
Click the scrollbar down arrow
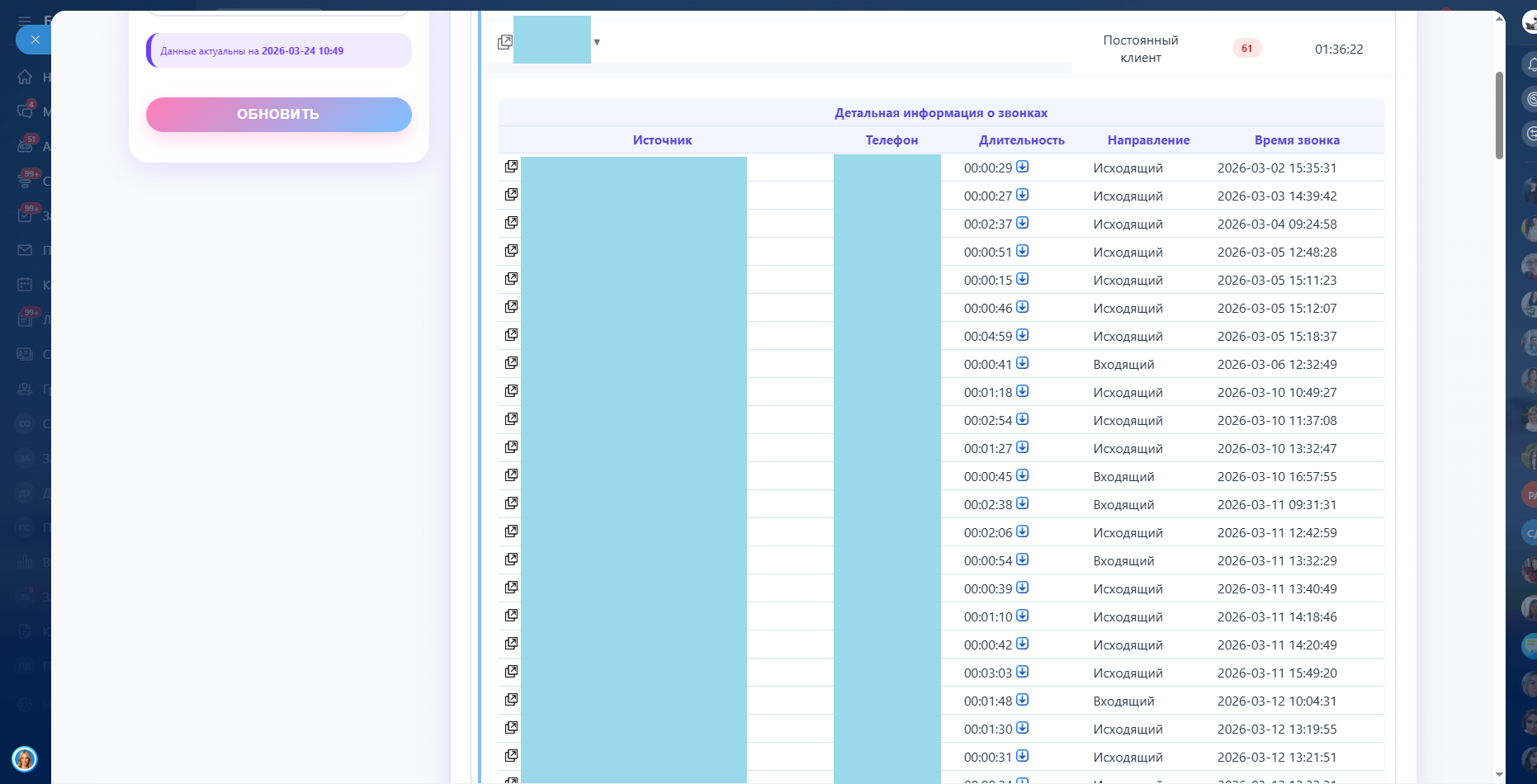pyautogui.click(x=1499, y=775)
